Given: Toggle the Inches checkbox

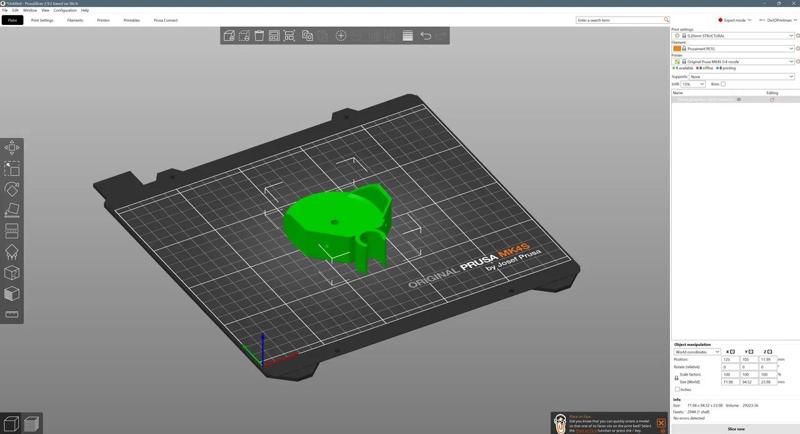Looking at the screenshot, I should (677, 389).
